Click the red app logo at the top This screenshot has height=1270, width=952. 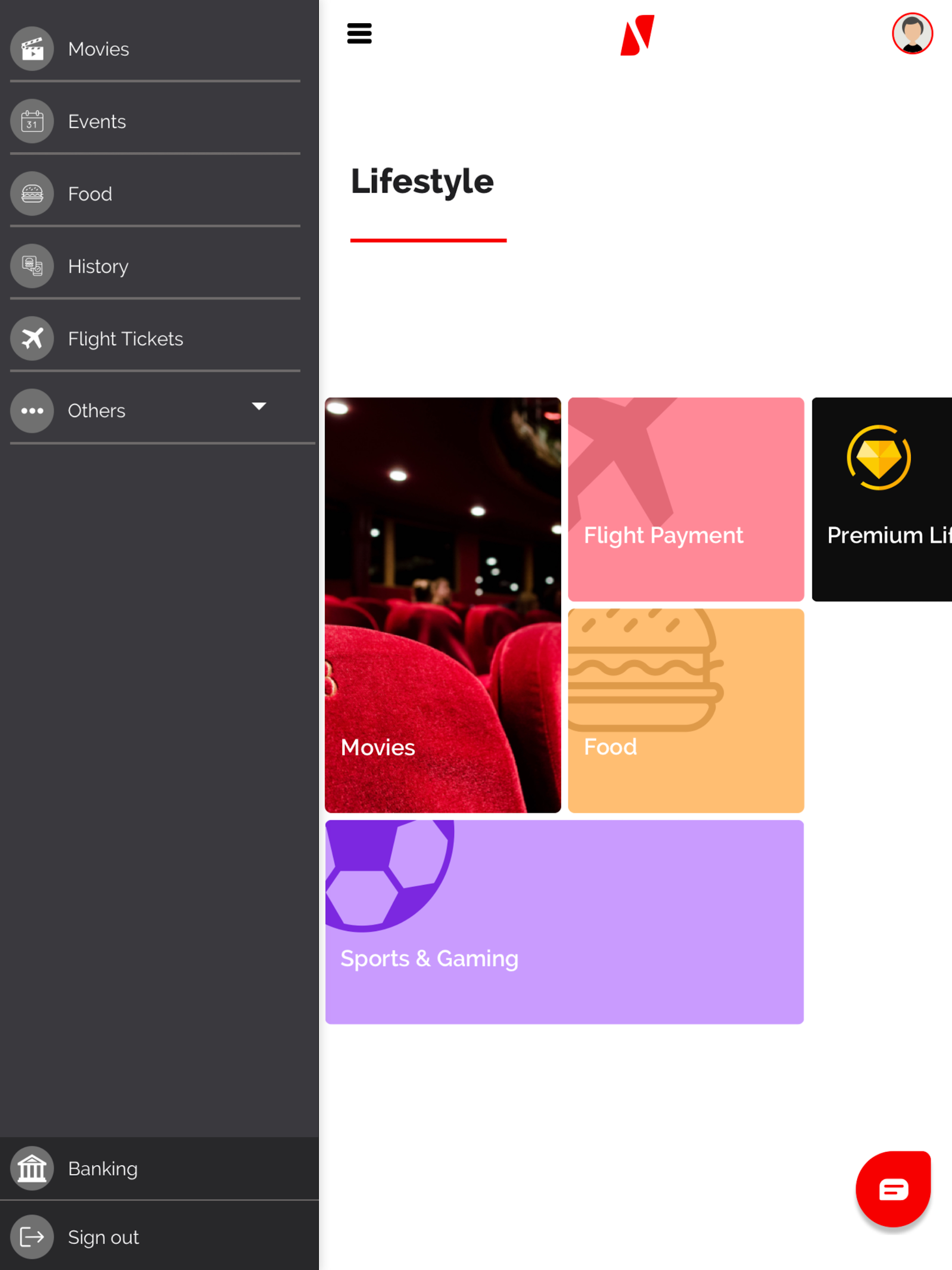[x=637, y=35]
